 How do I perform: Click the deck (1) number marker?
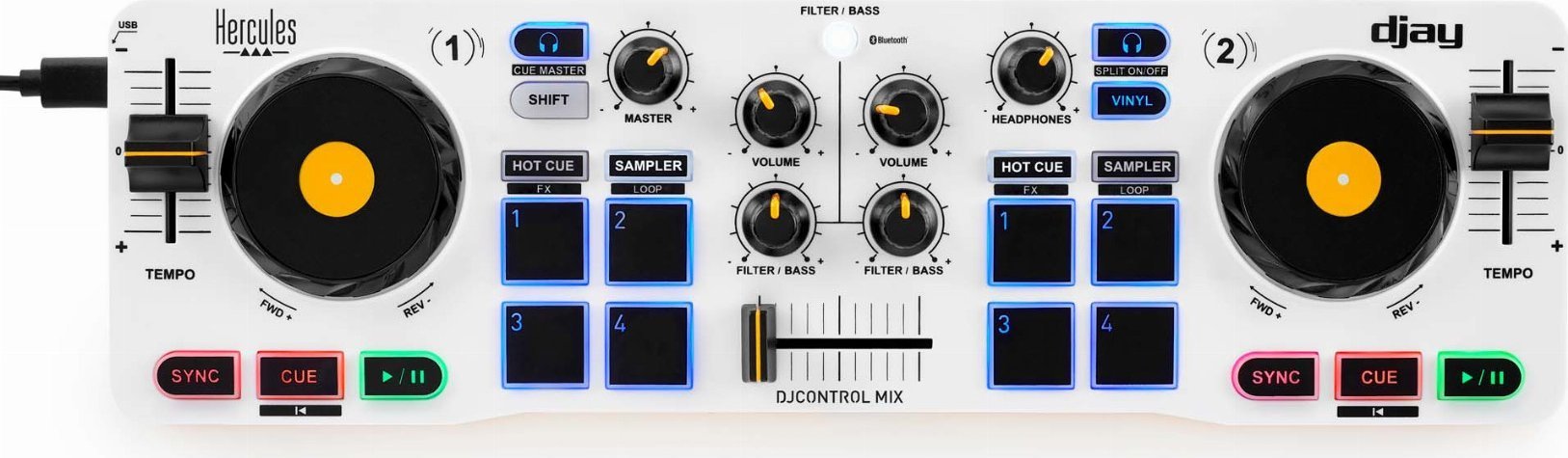coord(456,48)
